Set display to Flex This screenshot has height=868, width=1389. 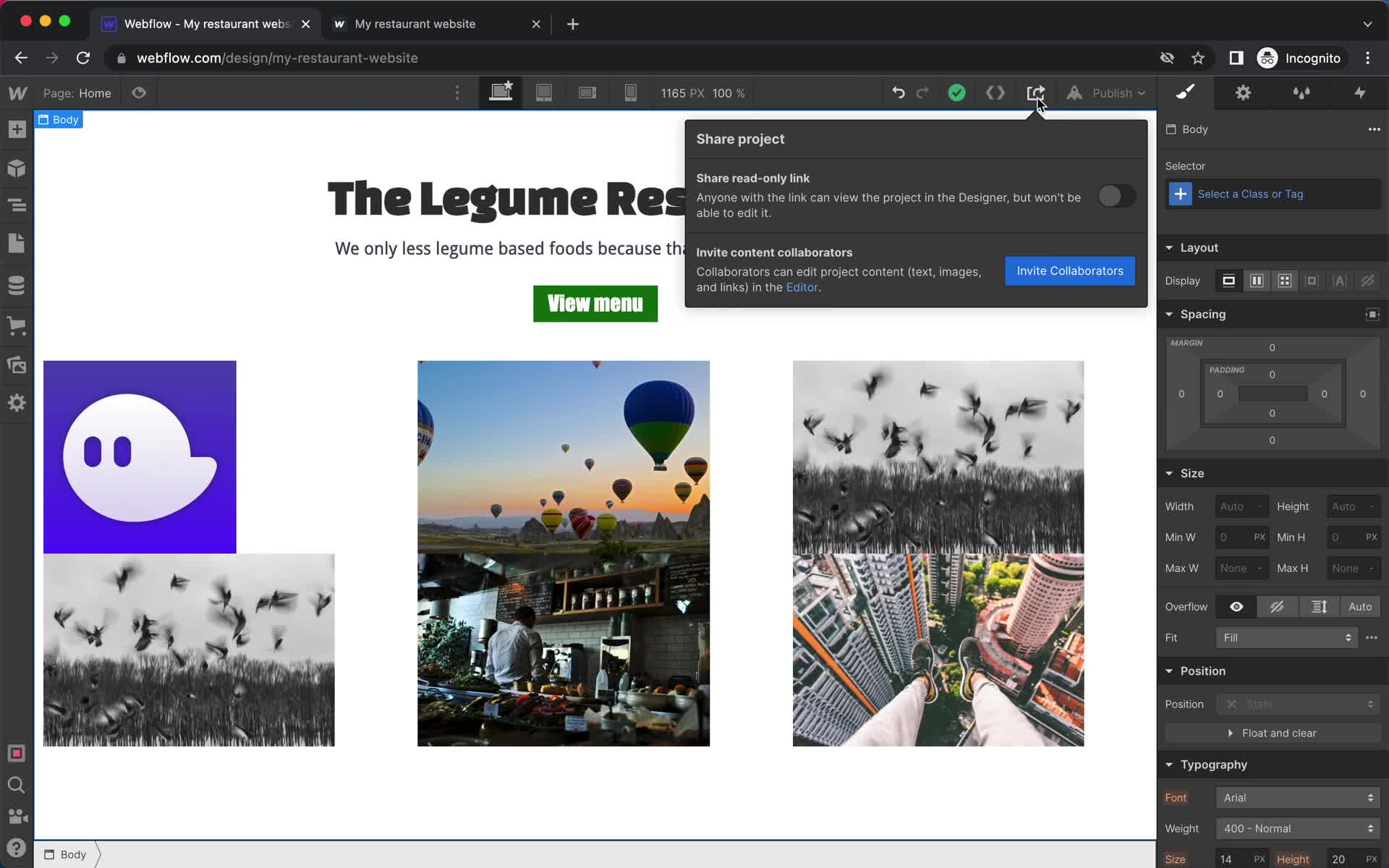[1257, 281]
